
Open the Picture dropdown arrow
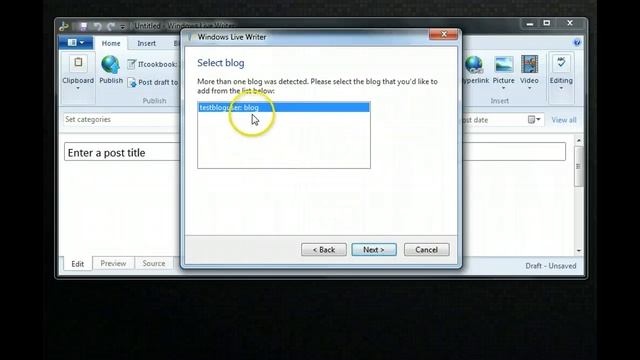point(503,88)
